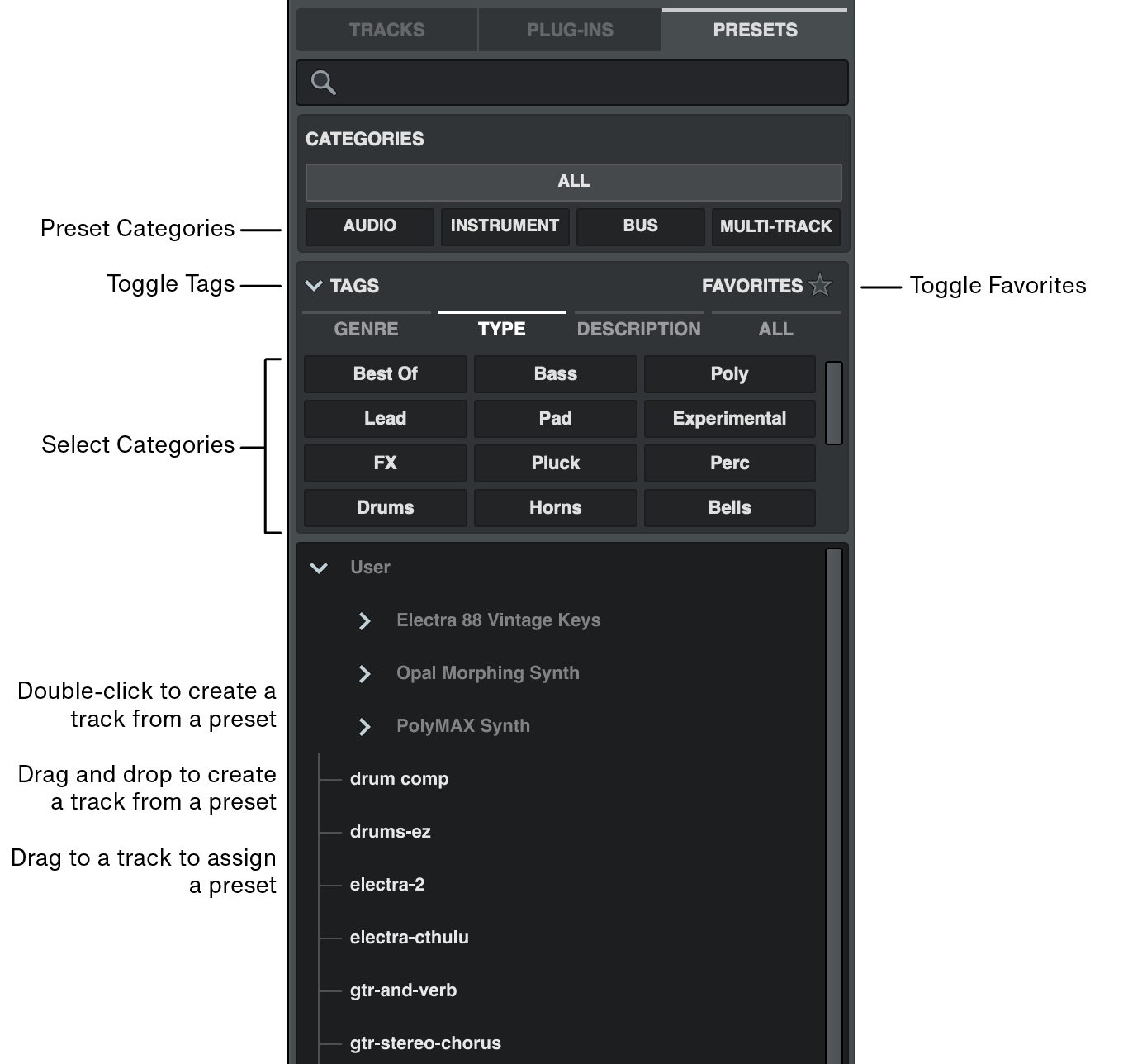Select the Drums type tag
Image resolution: width=1128 pixels, height=1064 pixels.
(x=384, y=507)
